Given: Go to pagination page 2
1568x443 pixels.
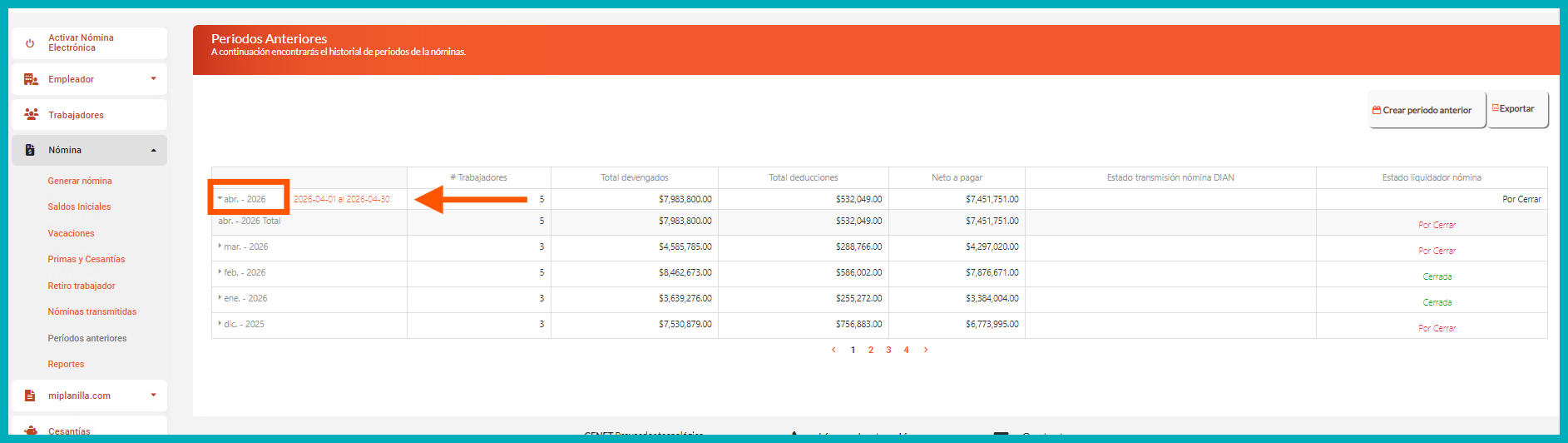Looking at the screenshot, I should tap(871, 350).
